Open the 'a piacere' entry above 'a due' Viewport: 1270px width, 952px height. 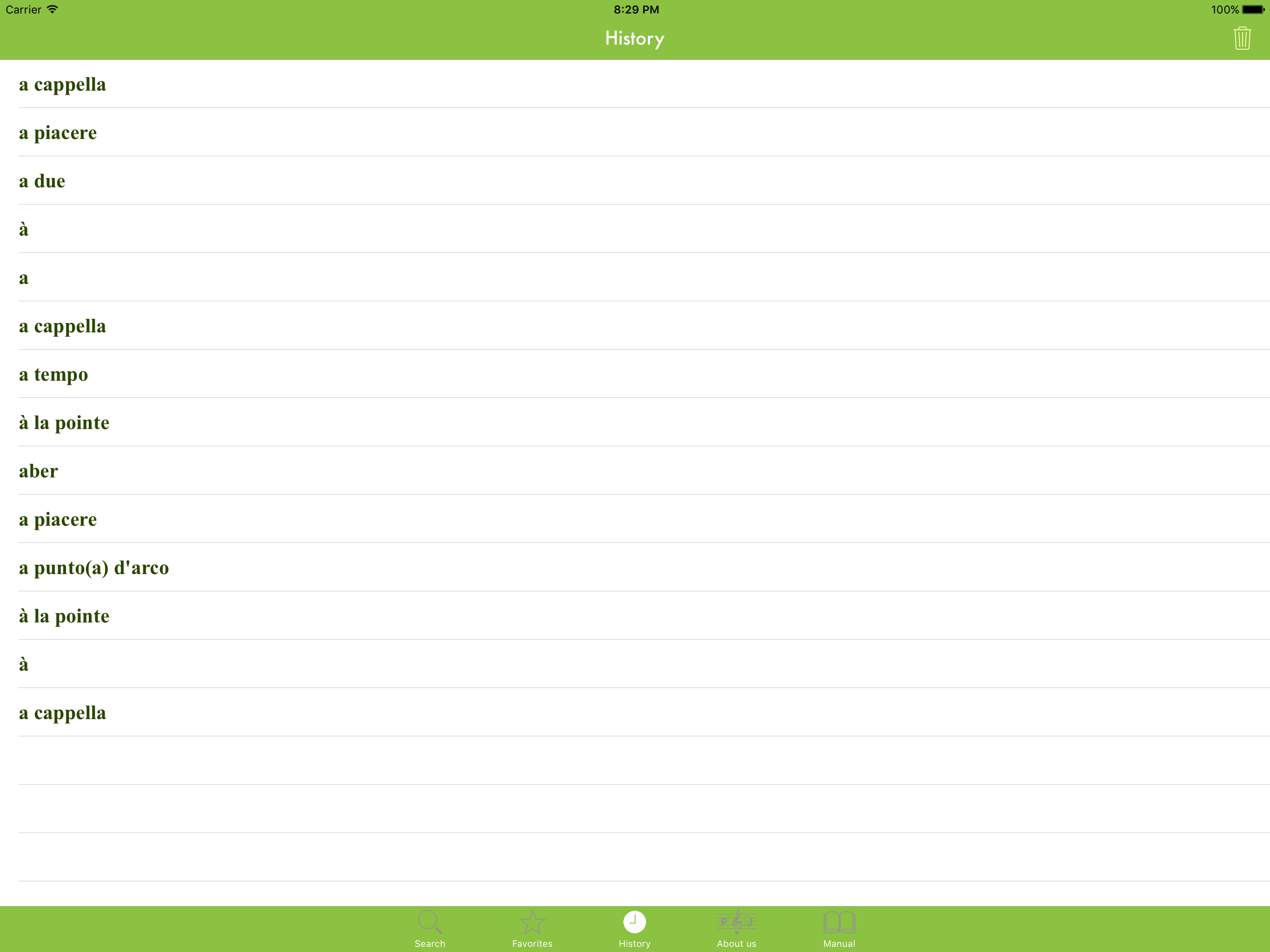tap(635, 132)
